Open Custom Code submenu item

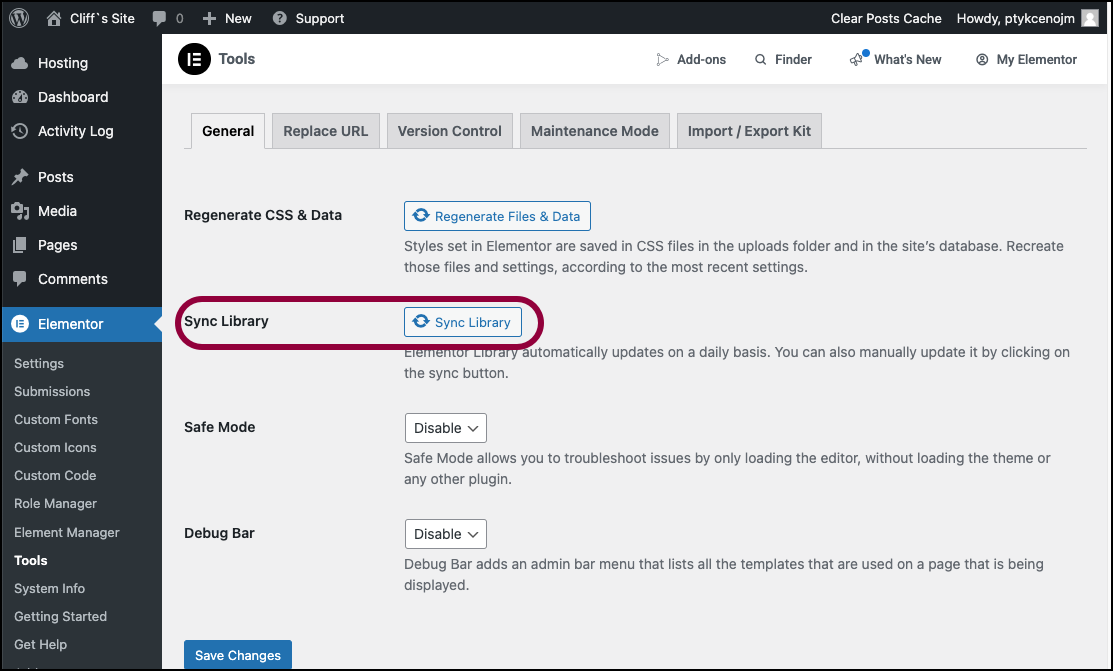tap(55, 476)
